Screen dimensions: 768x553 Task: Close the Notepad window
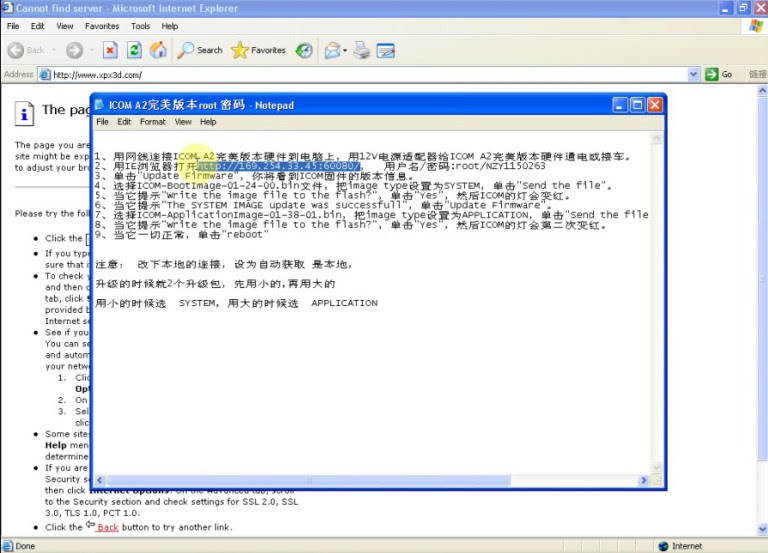(655, 105)
